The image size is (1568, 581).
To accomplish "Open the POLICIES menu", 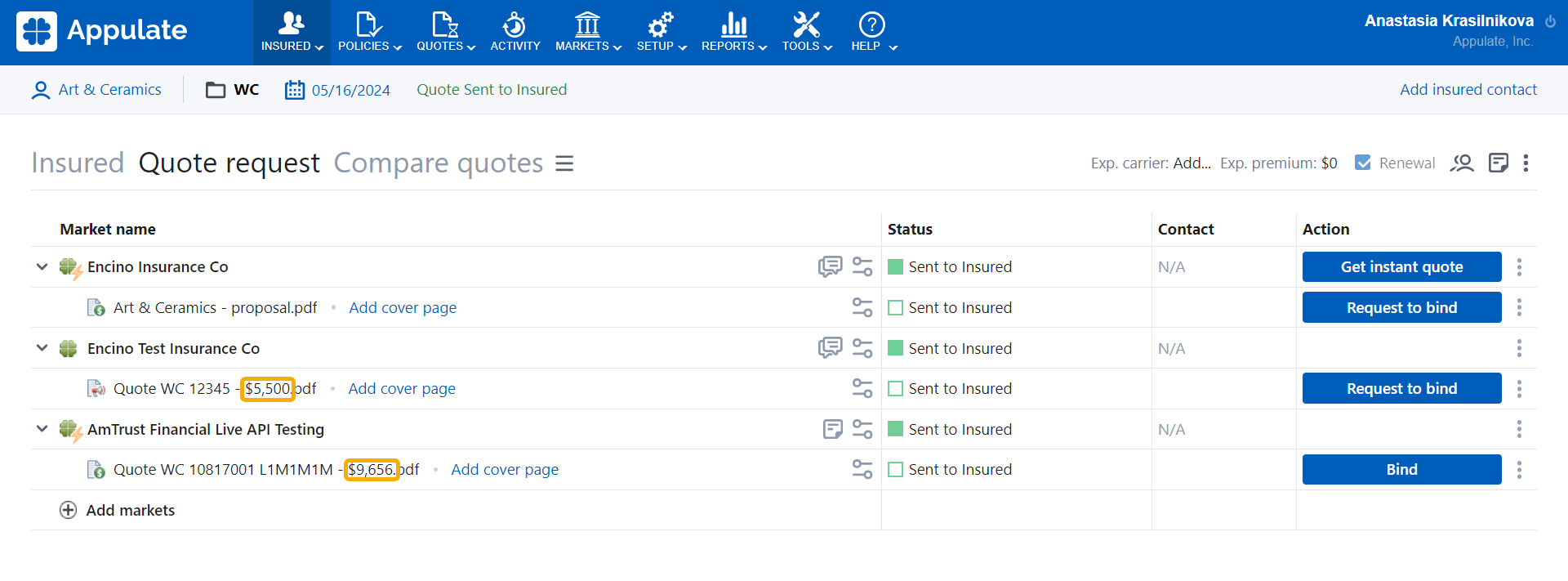I will [x=370, y=33].
